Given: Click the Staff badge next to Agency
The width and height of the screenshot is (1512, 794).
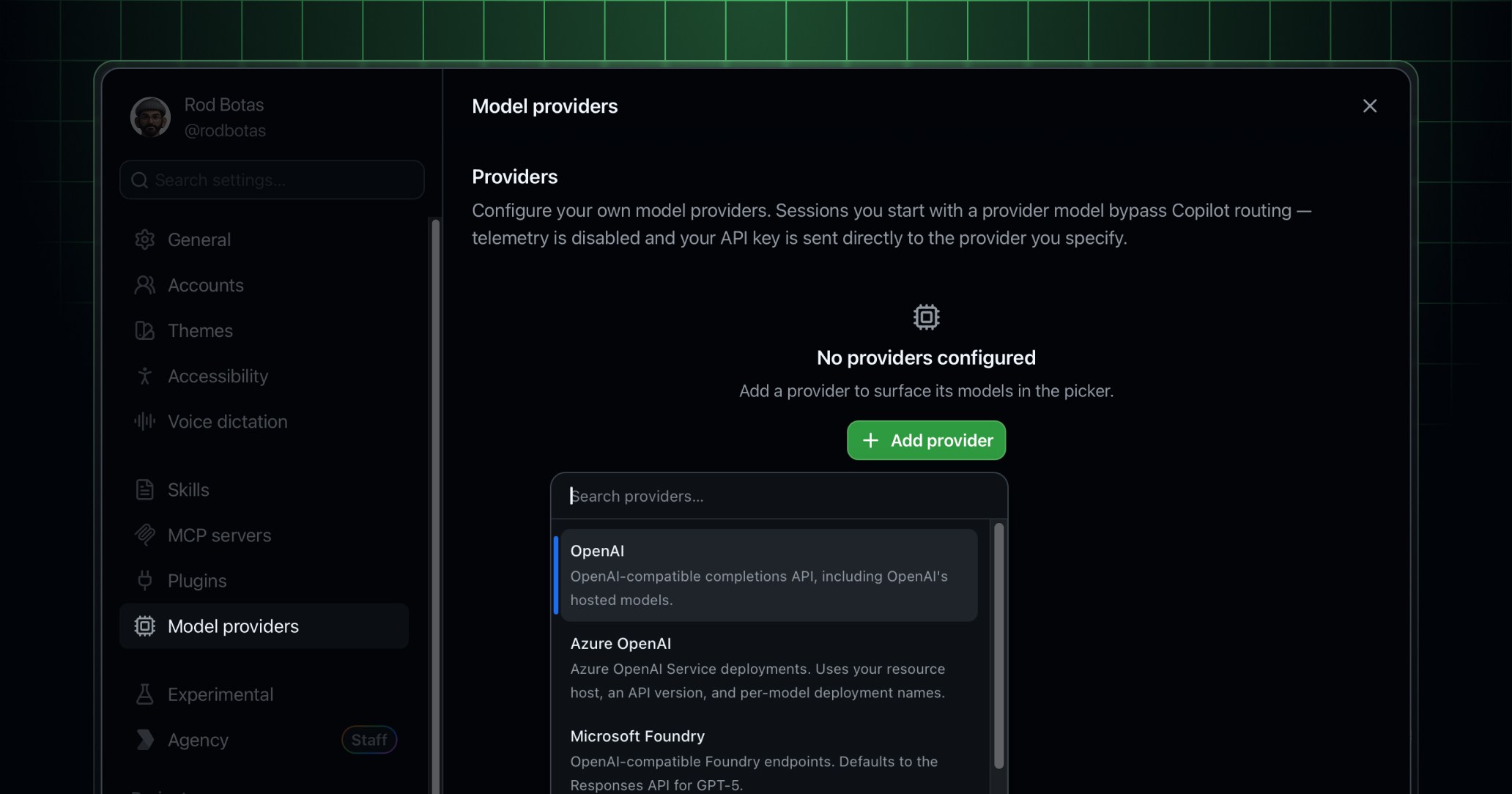Looking at the screenshot, I should pyautogui.click(x=369, y=740).
